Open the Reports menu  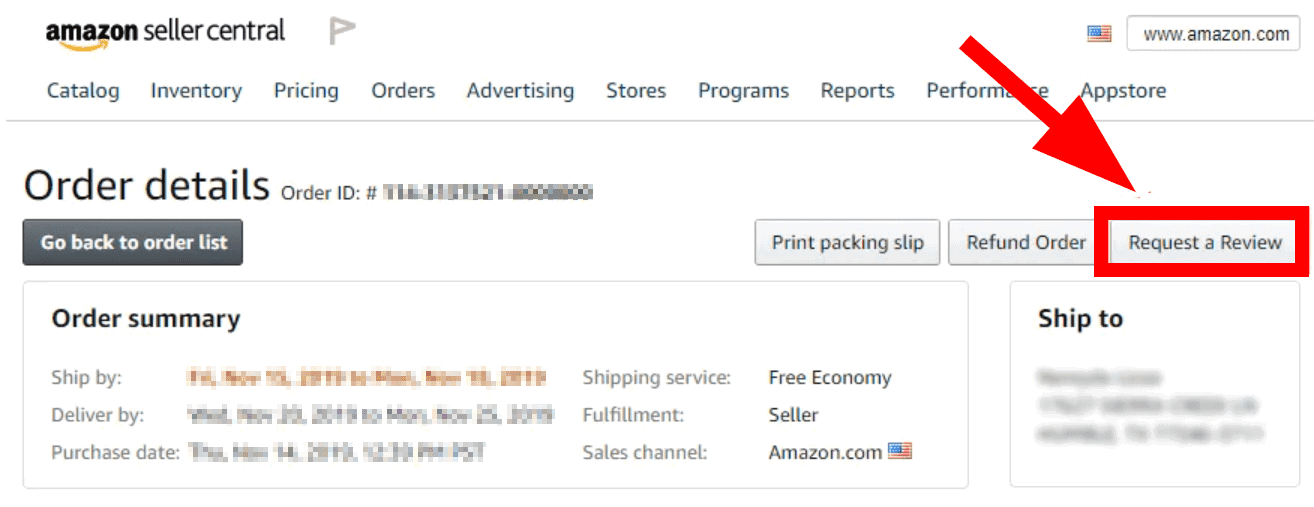coord(857,91)
